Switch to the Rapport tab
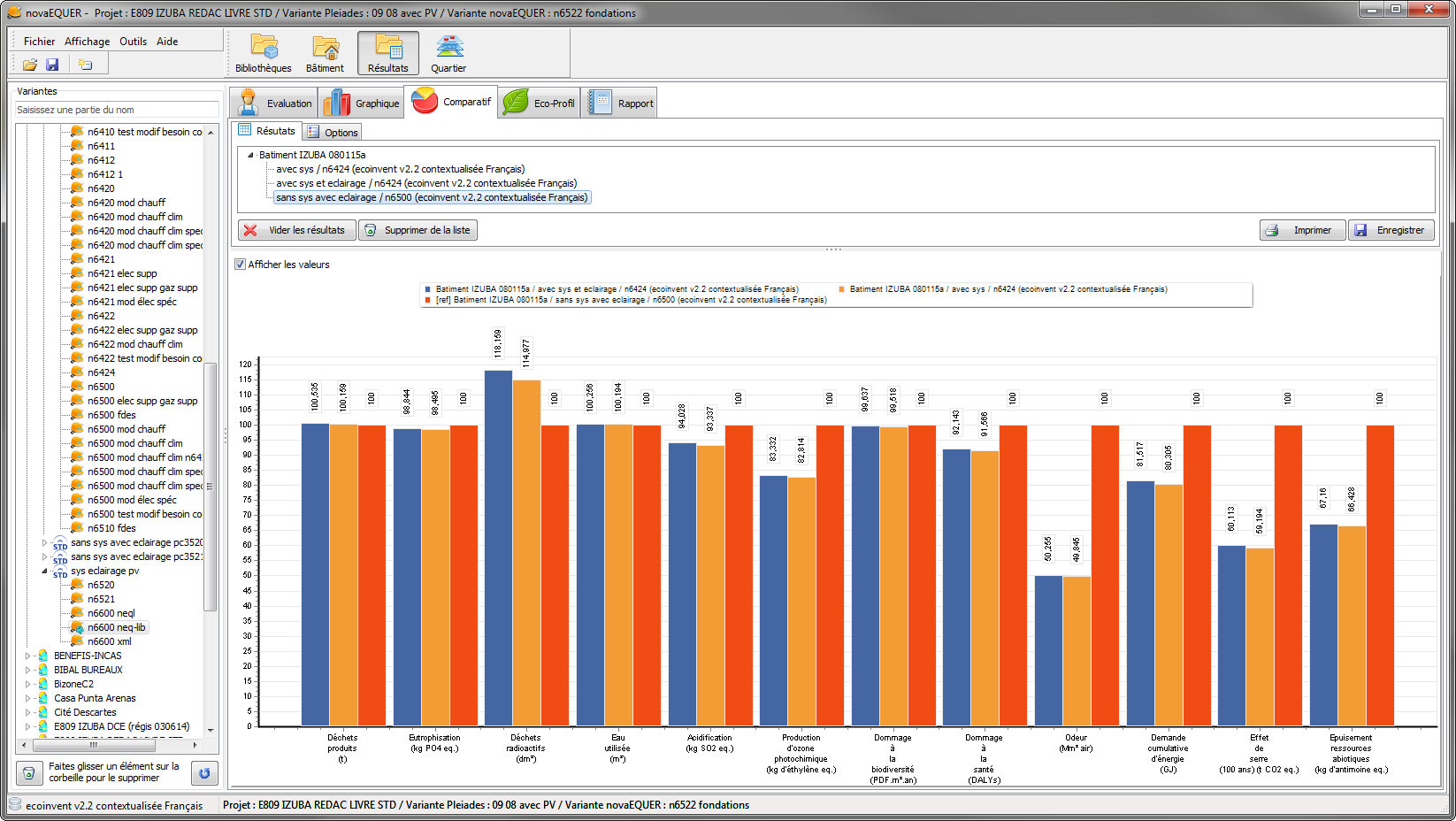The height and width of the screenshot is (821, 1456). point(620,103)
